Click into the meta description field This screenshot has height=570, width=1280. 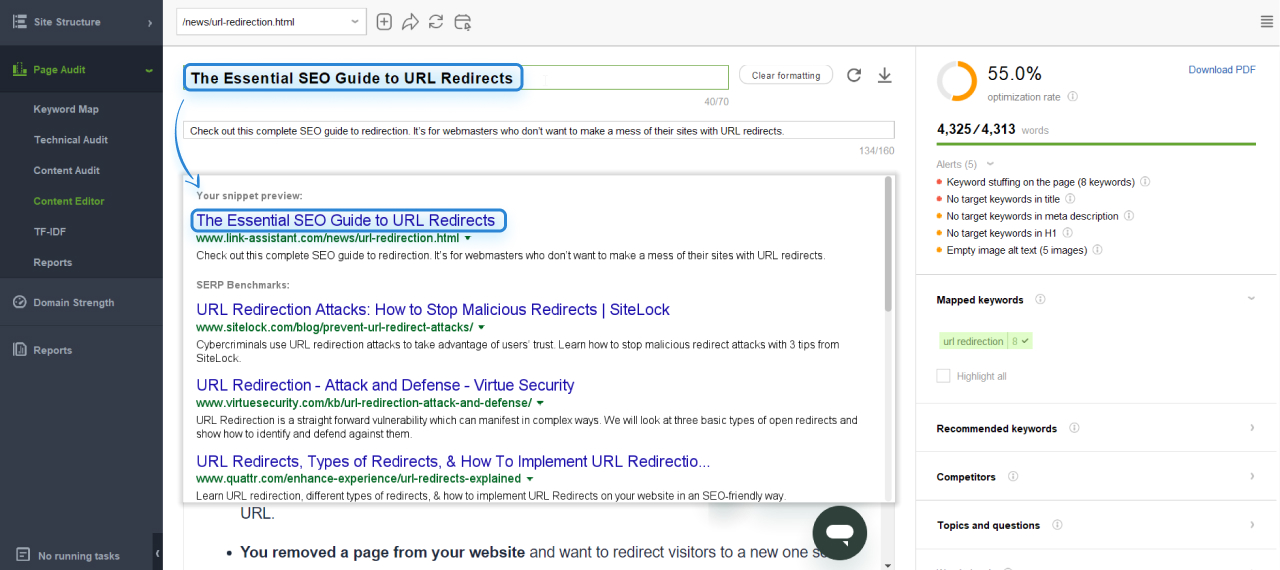click(539, 131)
